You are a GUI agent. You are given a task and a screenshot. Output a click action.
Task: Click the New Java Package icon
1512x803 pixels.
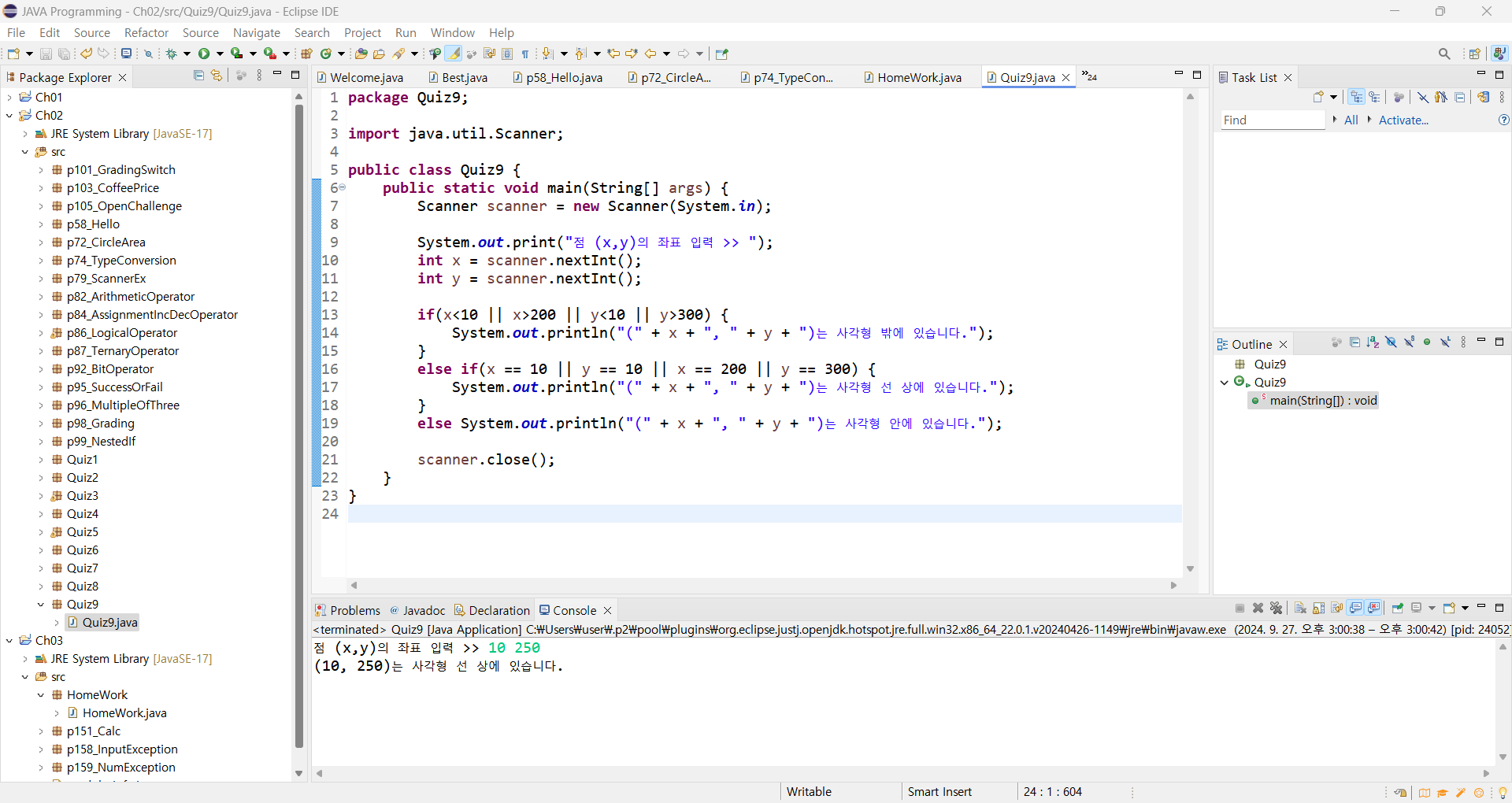[306, 54]
